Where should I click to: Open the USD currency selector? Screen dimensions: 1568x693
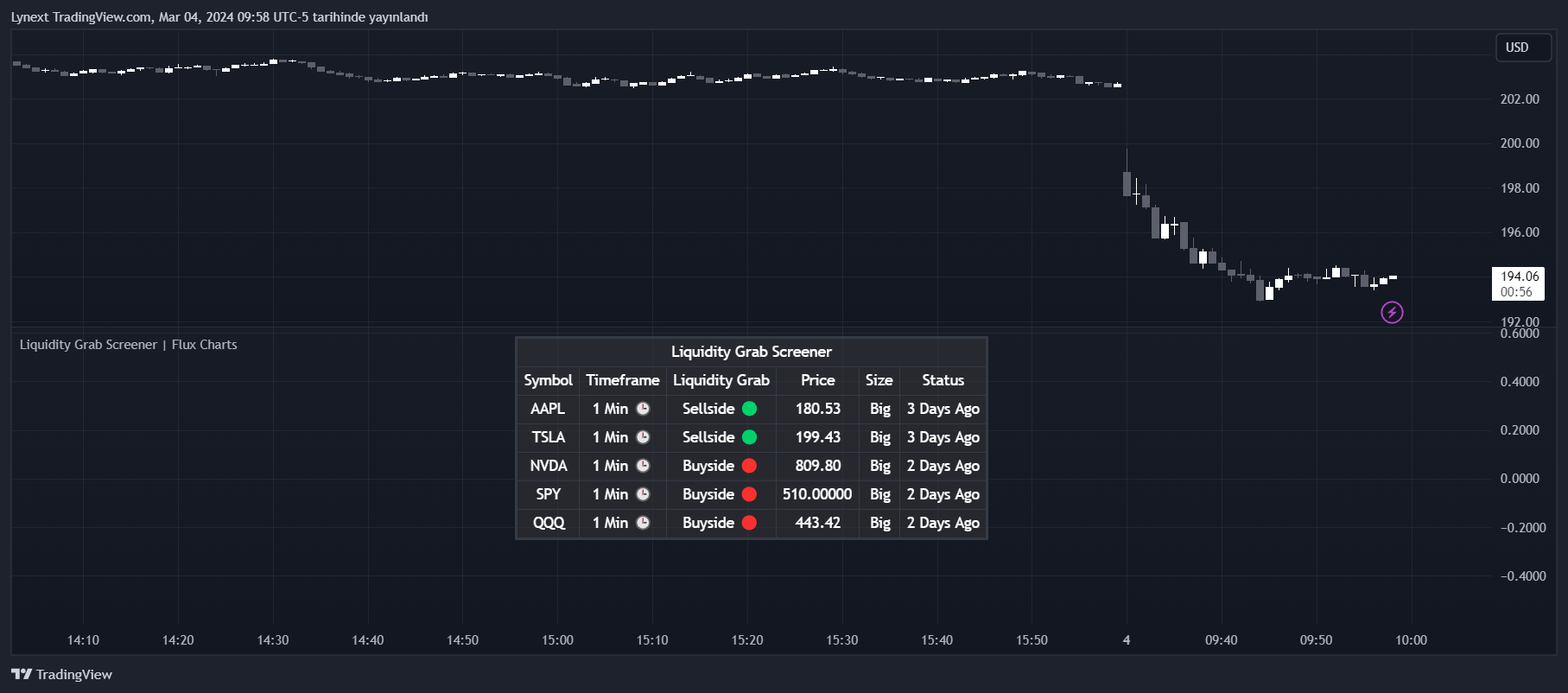(x=1524, y=48)
